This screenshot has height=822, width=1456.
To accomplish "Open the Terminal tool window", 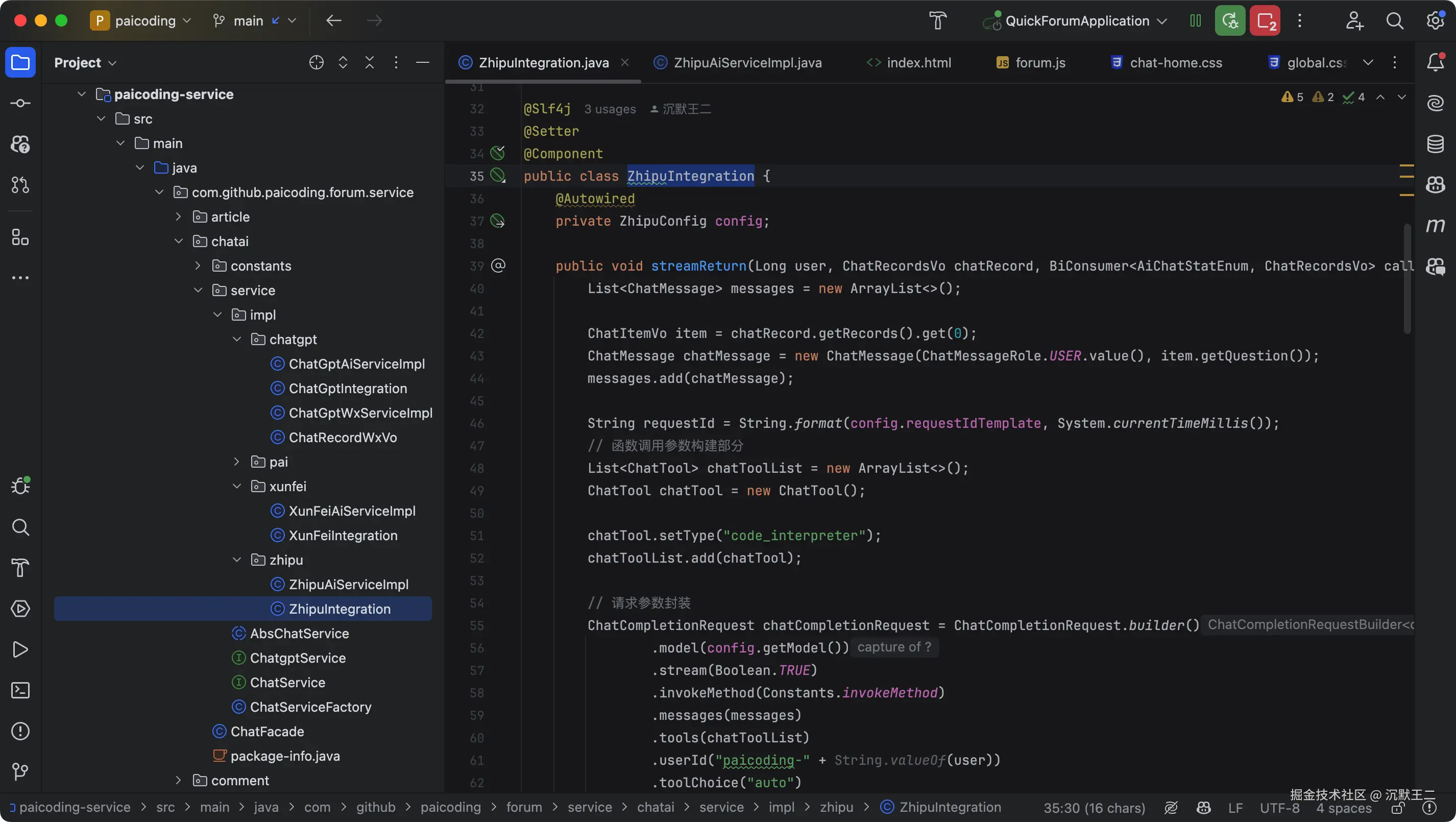I will pyautogui.click(x=20, y=690).
